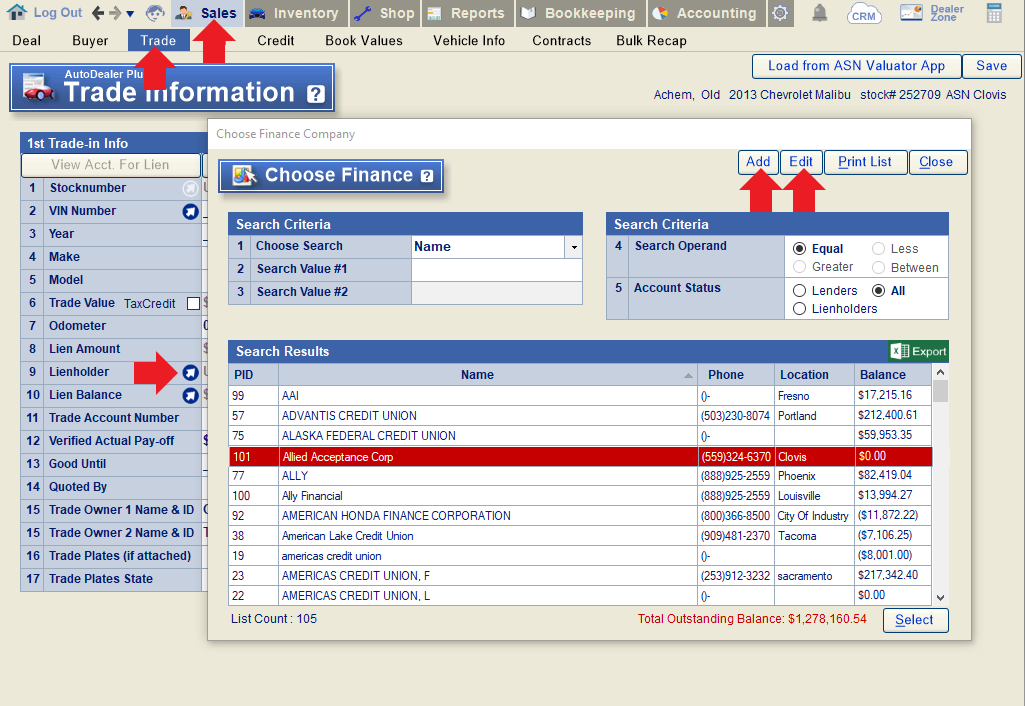1025x706 pixels.
Task: Save the trade information
Action: pyautogui.click(x=991, y=65)
